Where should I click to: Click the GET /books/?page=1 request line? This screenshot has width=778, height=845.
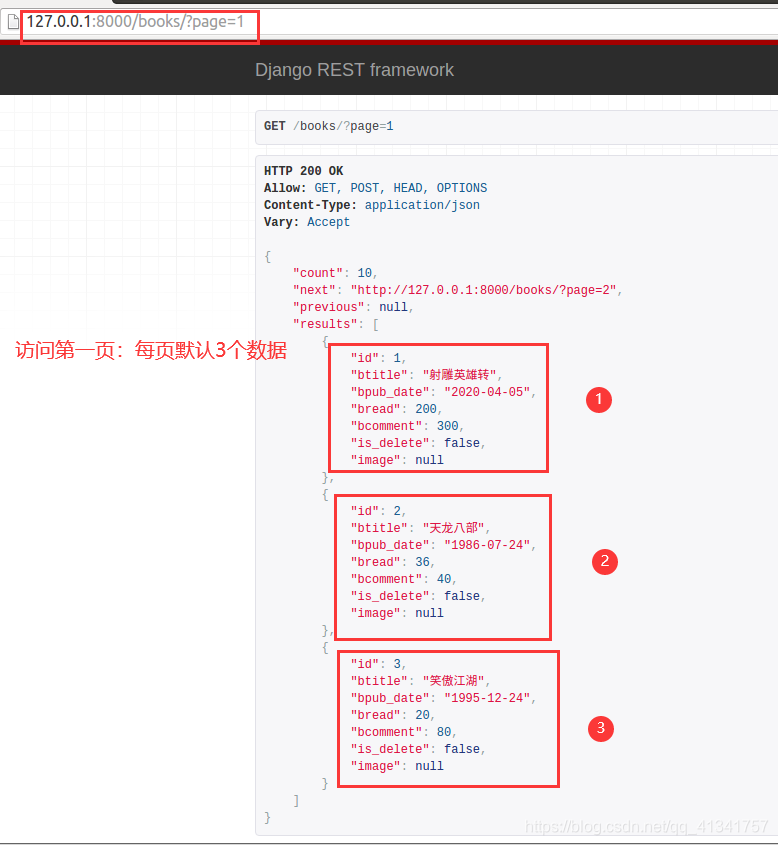[329, 126]
